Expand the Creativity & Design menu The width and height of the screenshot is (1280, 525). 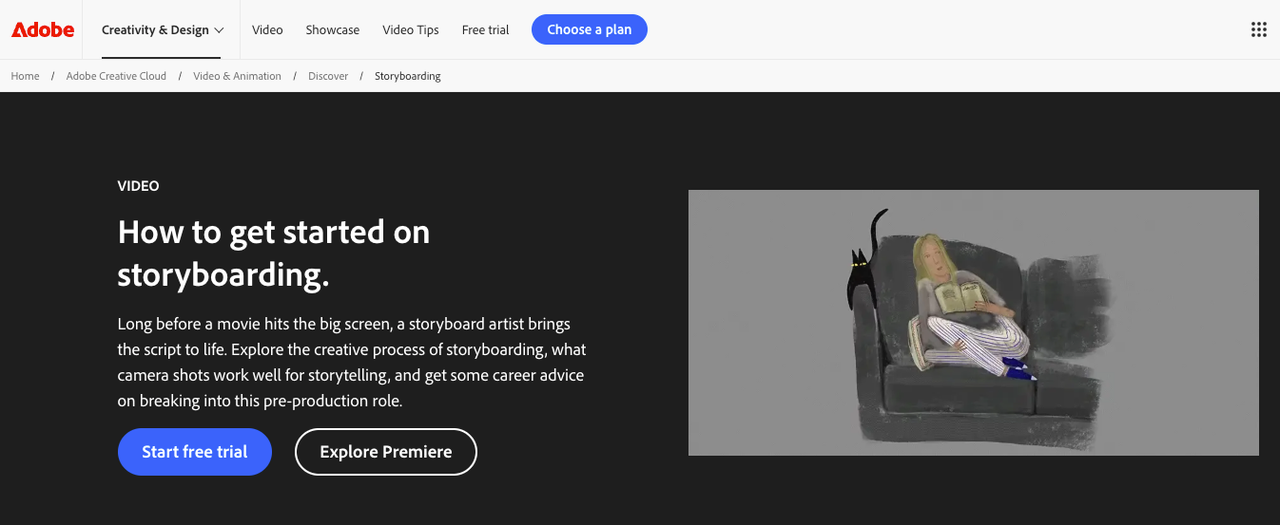(x=163, y=30)
